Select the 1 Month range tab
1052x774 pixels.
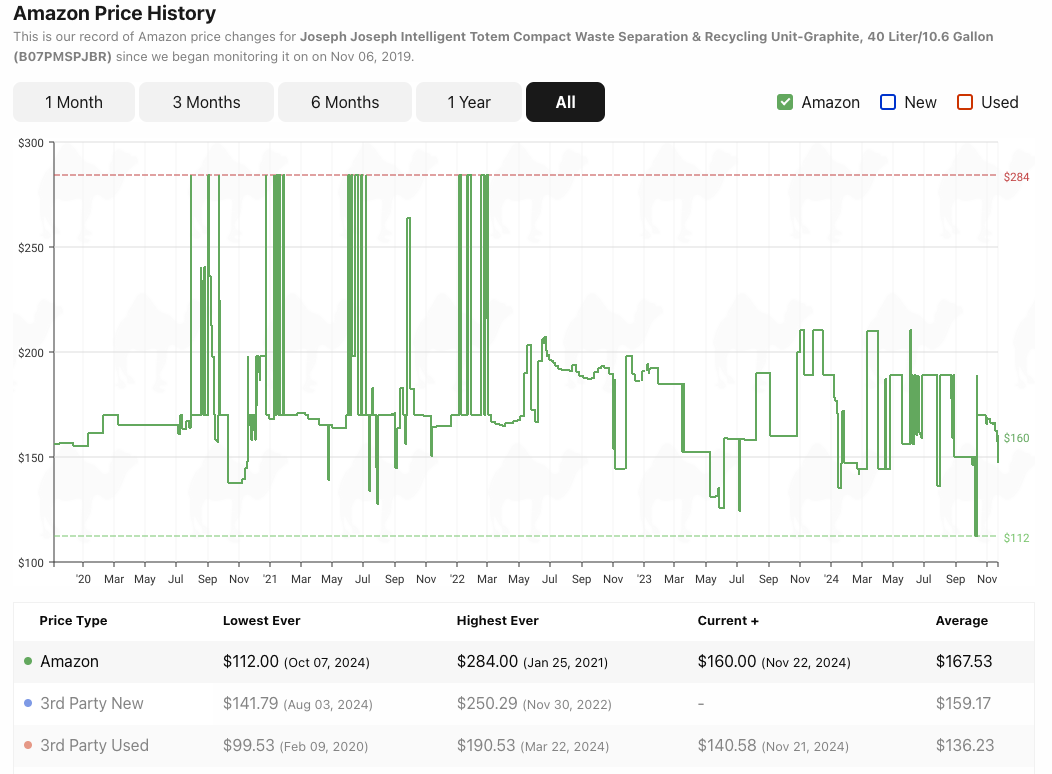(x=74, y=102)
